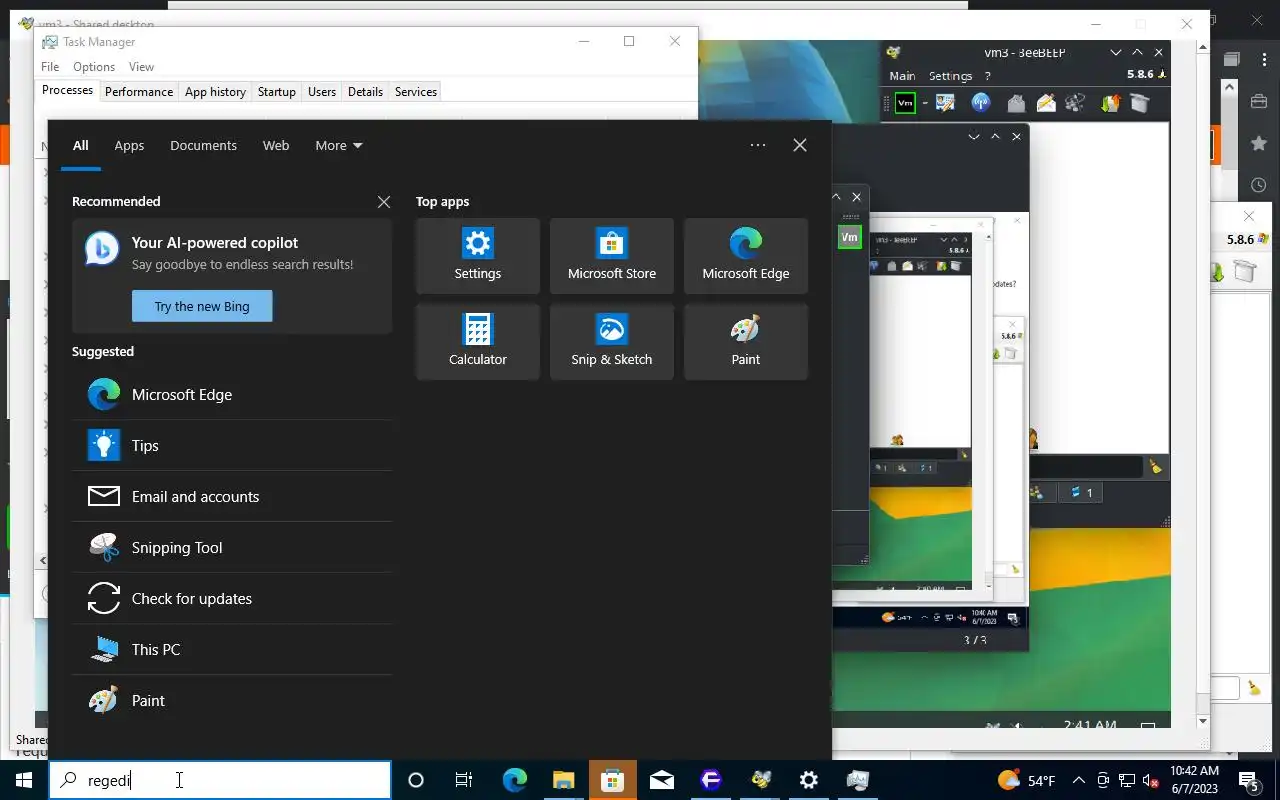Launch Snip & Sketch from Top apps
The height and width of the screenshot is (800, 1280).
[612, 342]
